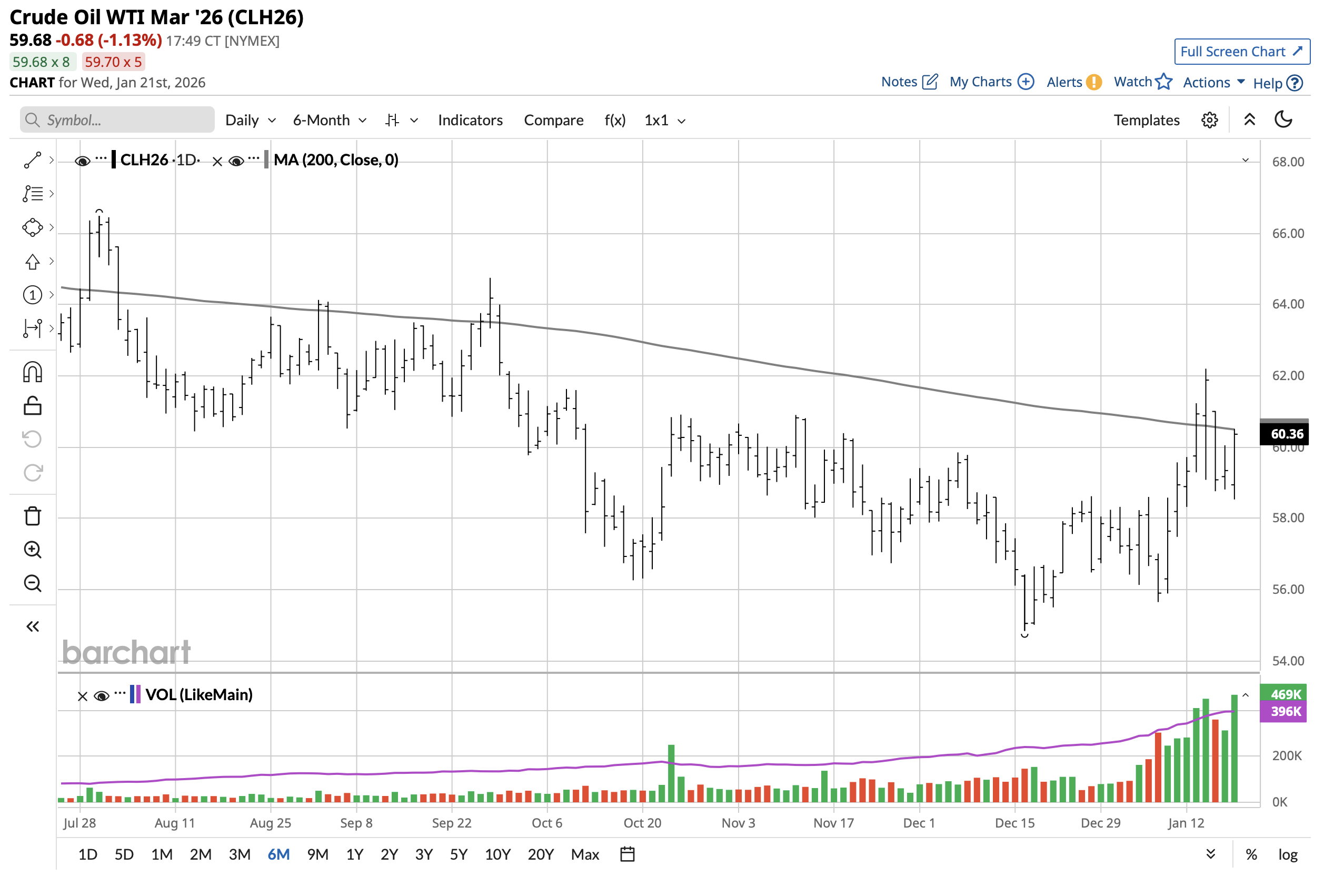Toggle VOL (LikeMain) indicator visibility
The height and width of the screenshot is (896, 1334).
tap(101, 695)
